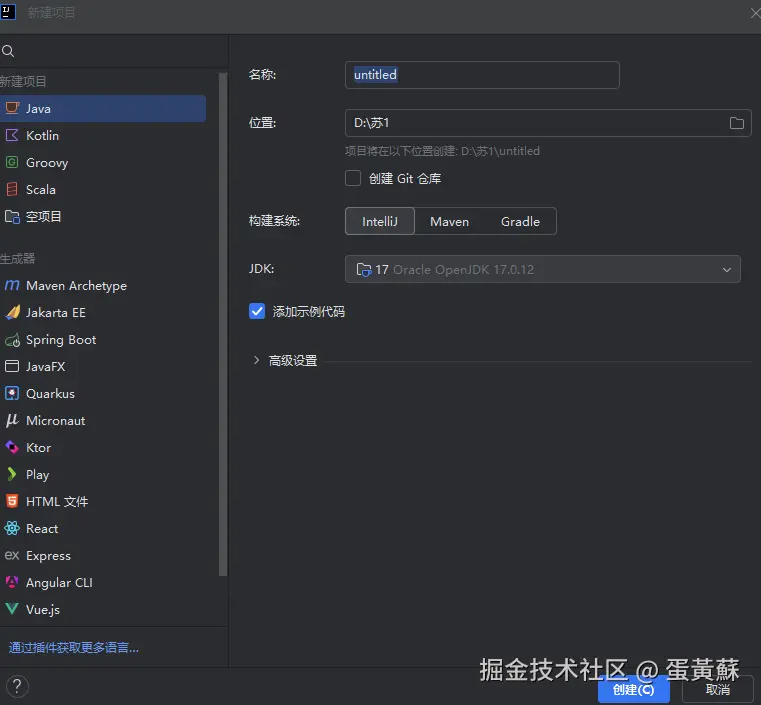Pick the Vue.js logo icon

[x=12, y=609]
